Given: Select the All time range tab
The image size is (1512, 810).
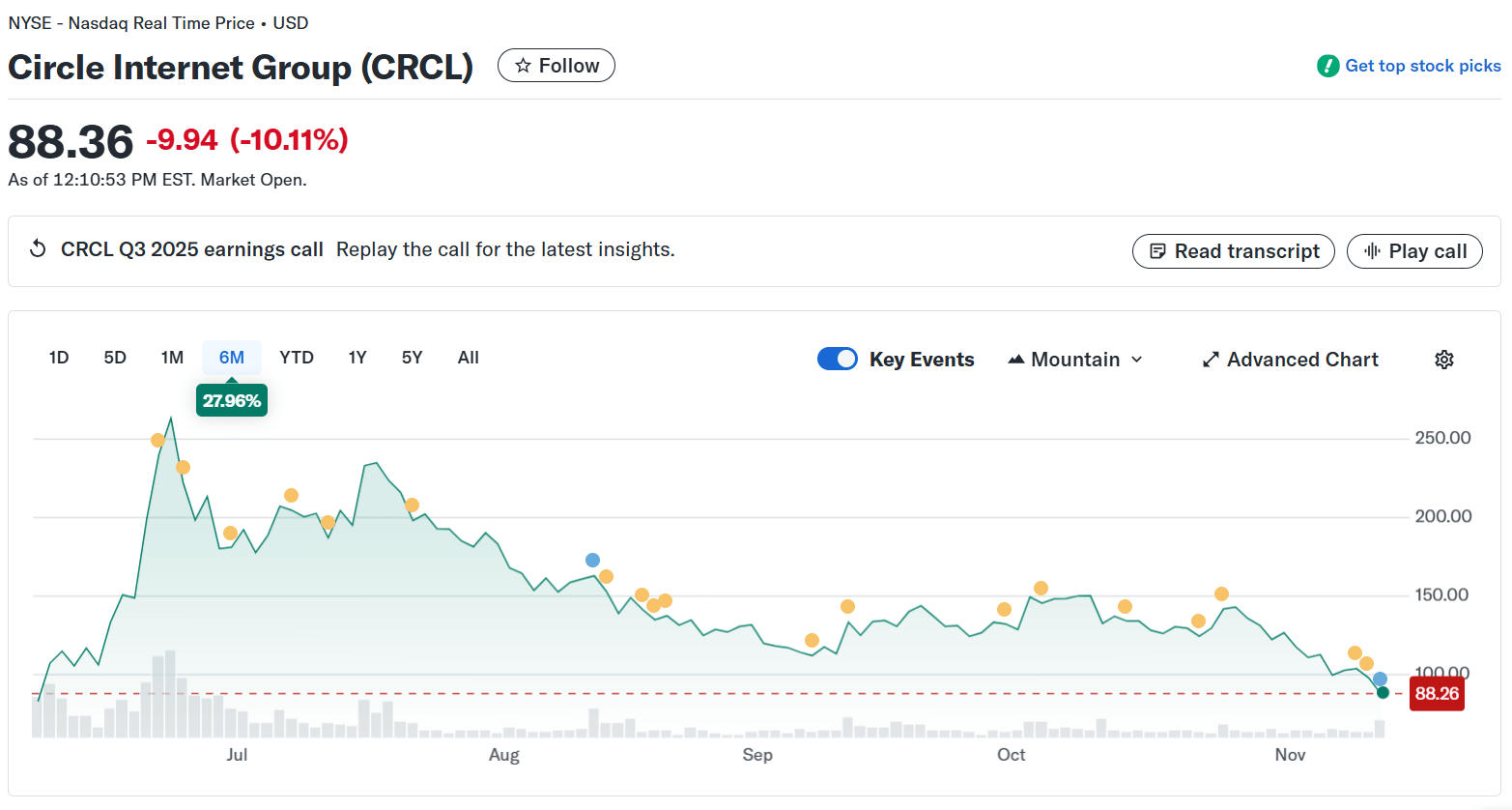Looking at the screenshot, I should click(468, 357).
